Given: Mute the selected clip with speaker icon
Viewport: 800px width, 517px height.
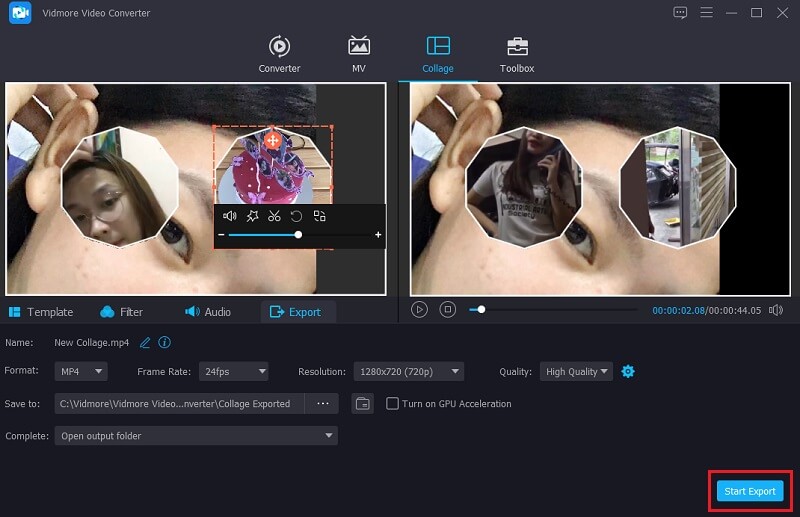Looking at the screenshot, I should (229, 216).
